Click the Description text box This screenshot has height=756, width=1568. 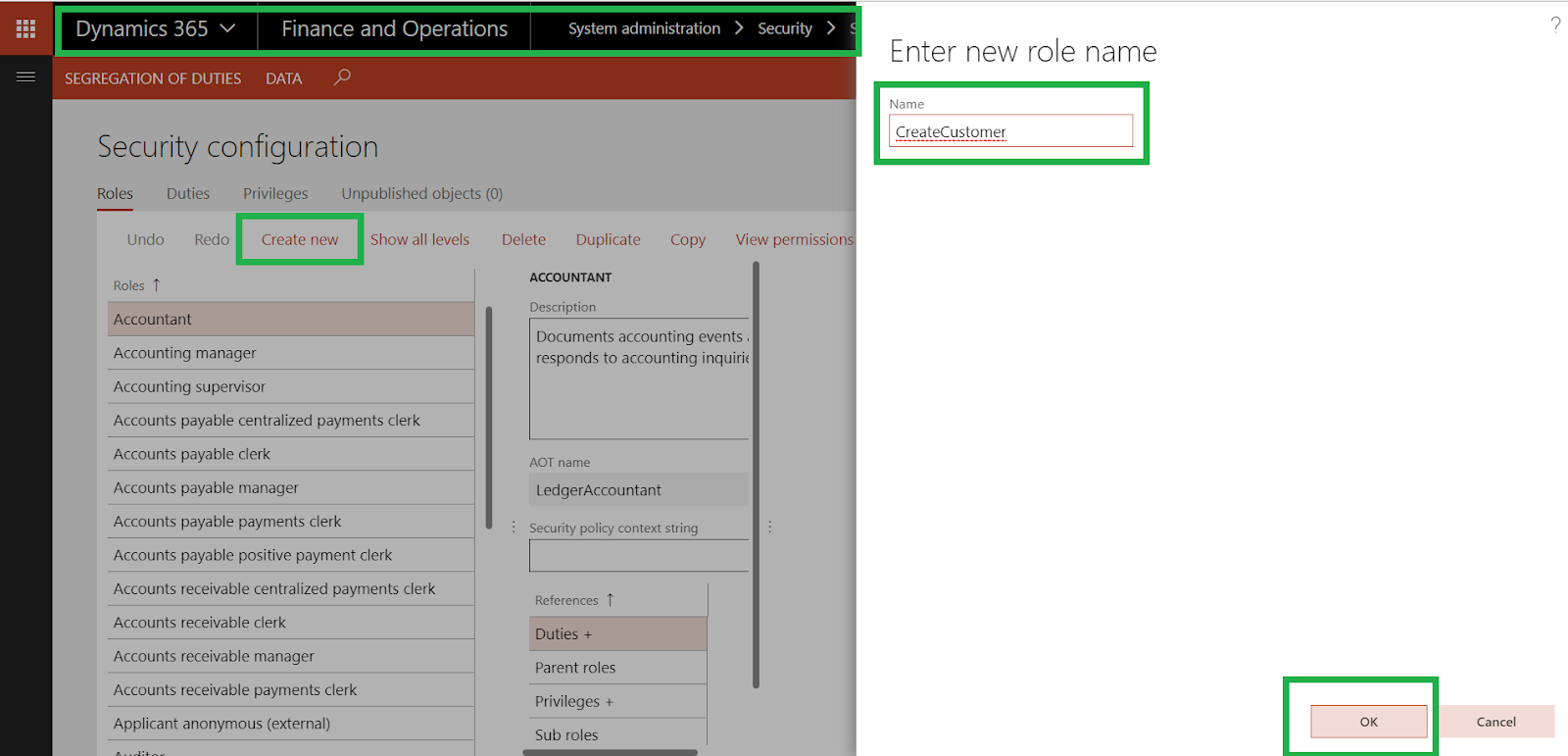[x=639, y=378]
